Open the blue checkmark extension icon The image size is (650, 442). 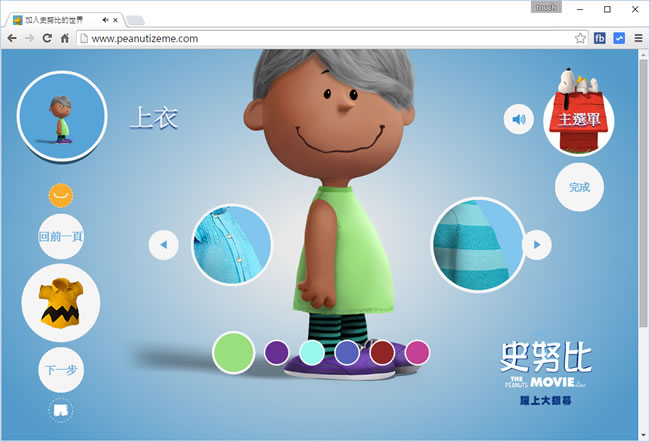pyautogui.click(x=619, y=38)
